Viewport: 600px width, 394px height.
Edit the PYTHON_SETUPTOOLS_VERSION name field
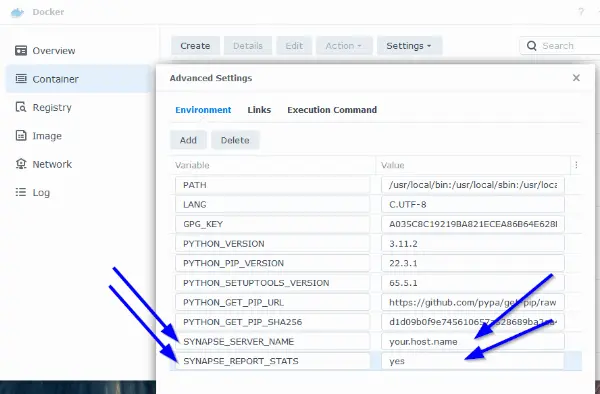click(272, 283)
